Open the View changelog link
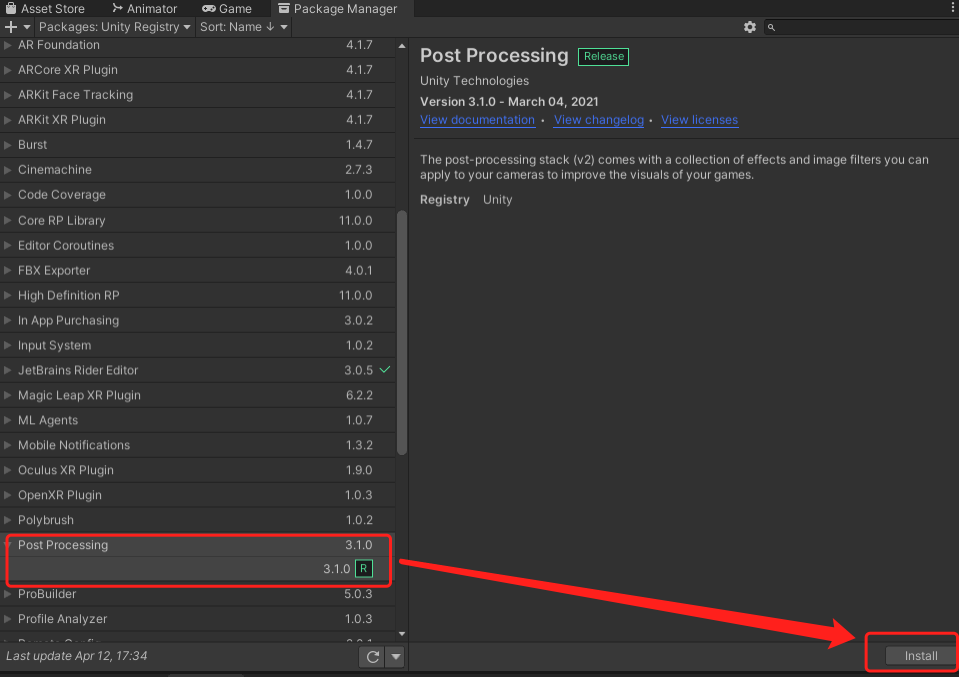The width and height of the screenshot is (959, 677). coord(598,120)
